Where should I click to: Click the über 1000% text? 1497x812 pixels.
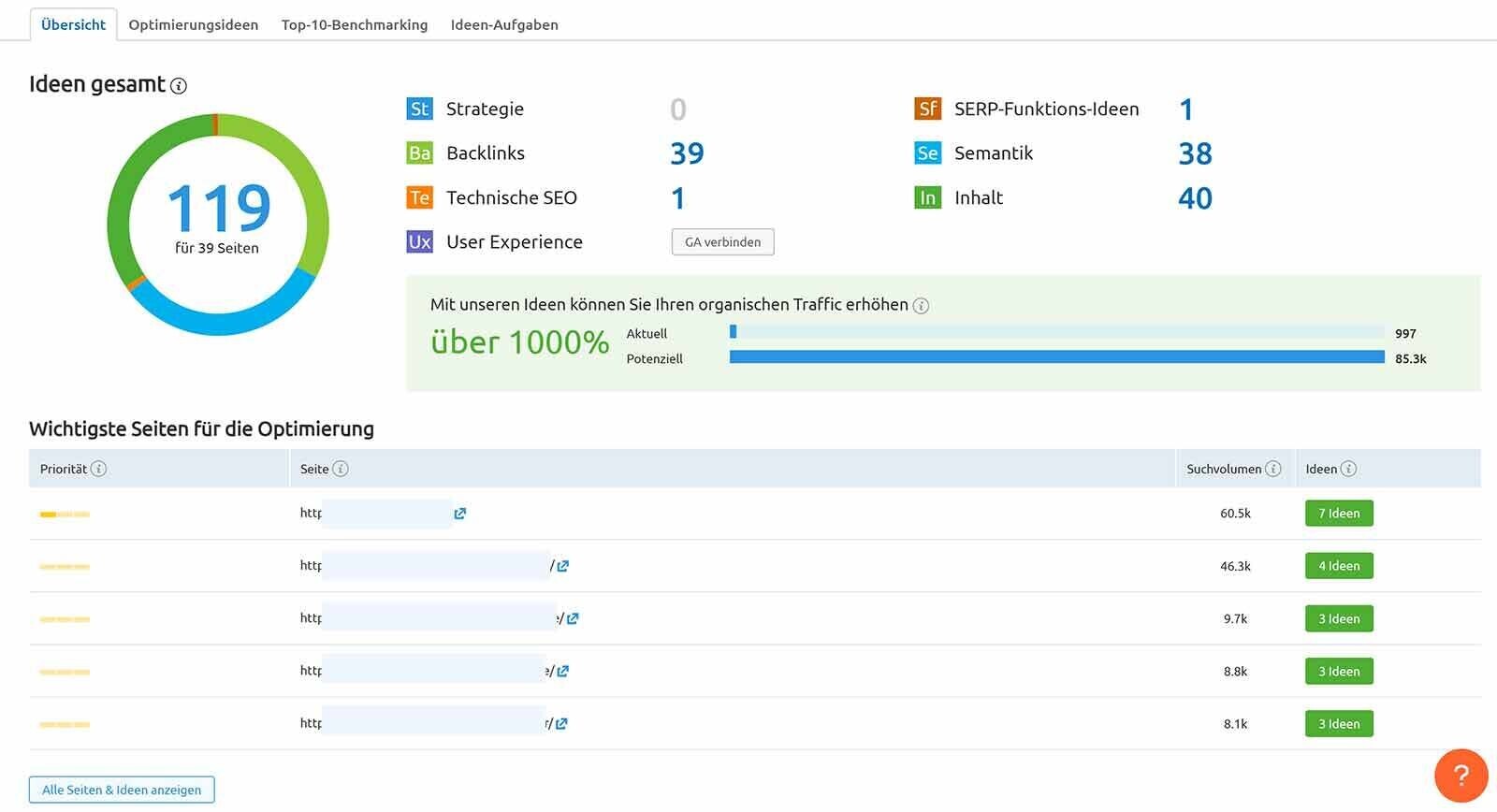coord(520,342)
